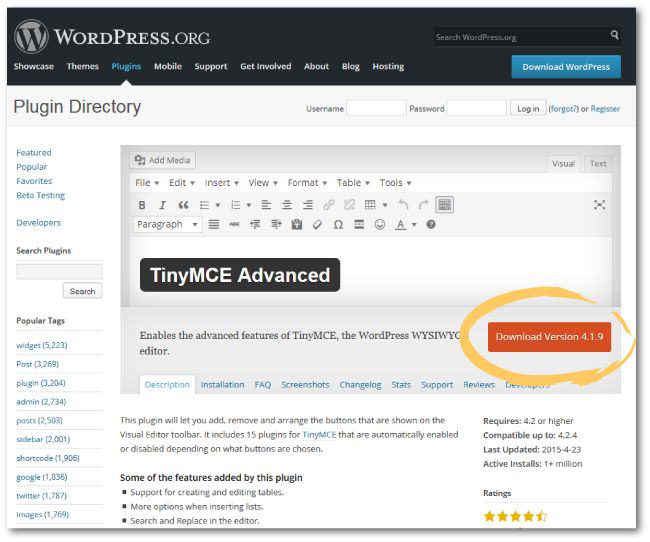Insert special character with Omega icon
The image size is (650, 542).
338,225
